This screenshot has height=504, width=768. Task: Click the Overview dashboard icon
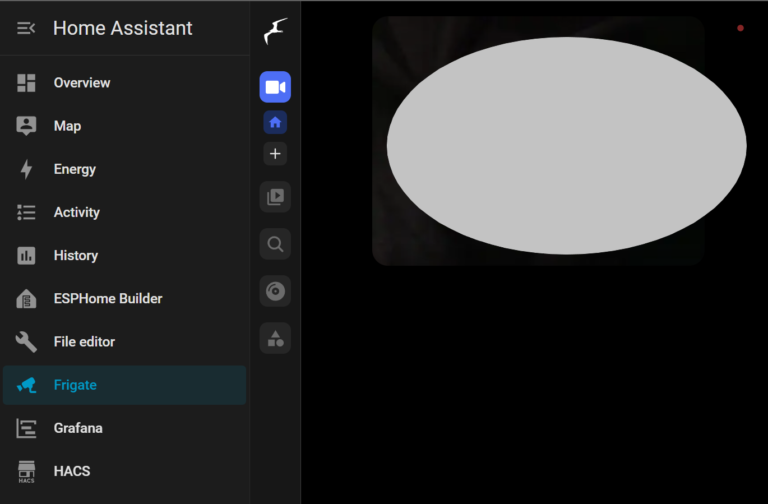(26, 83)
